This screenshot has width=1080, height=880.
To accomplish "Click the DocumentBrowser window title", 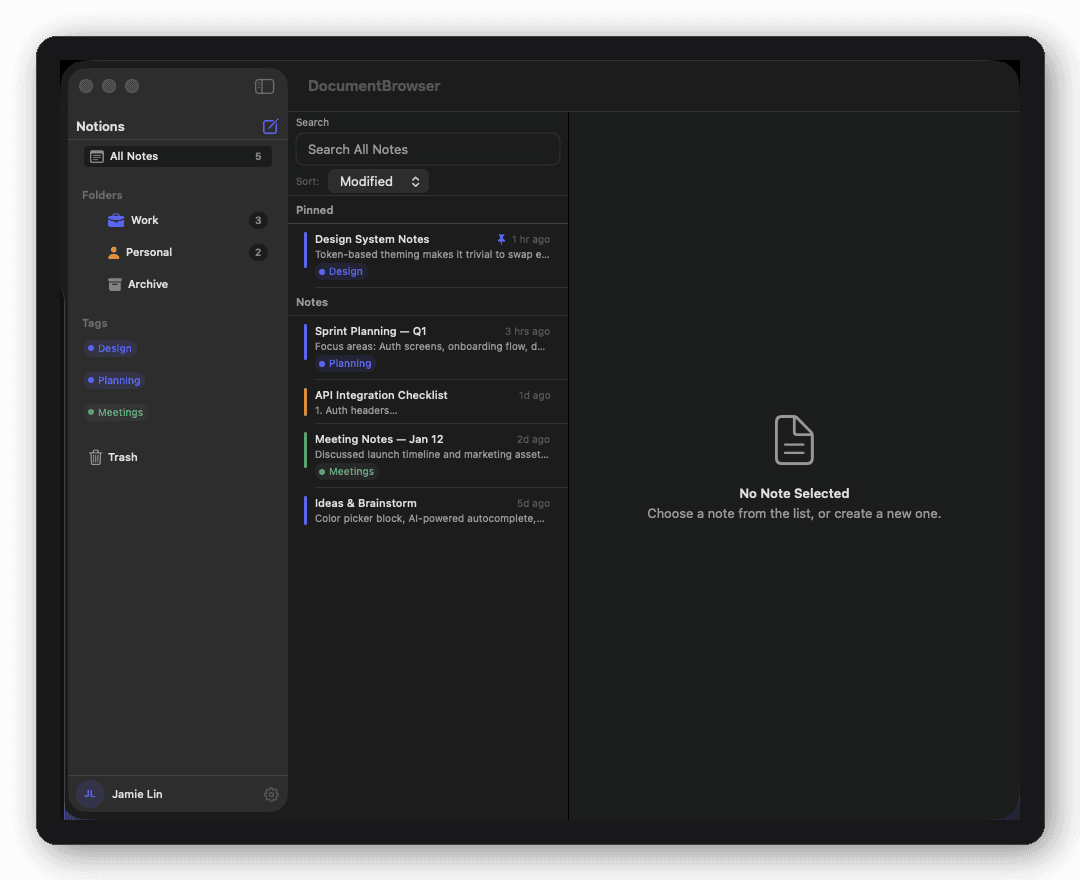I will point(374,86).
